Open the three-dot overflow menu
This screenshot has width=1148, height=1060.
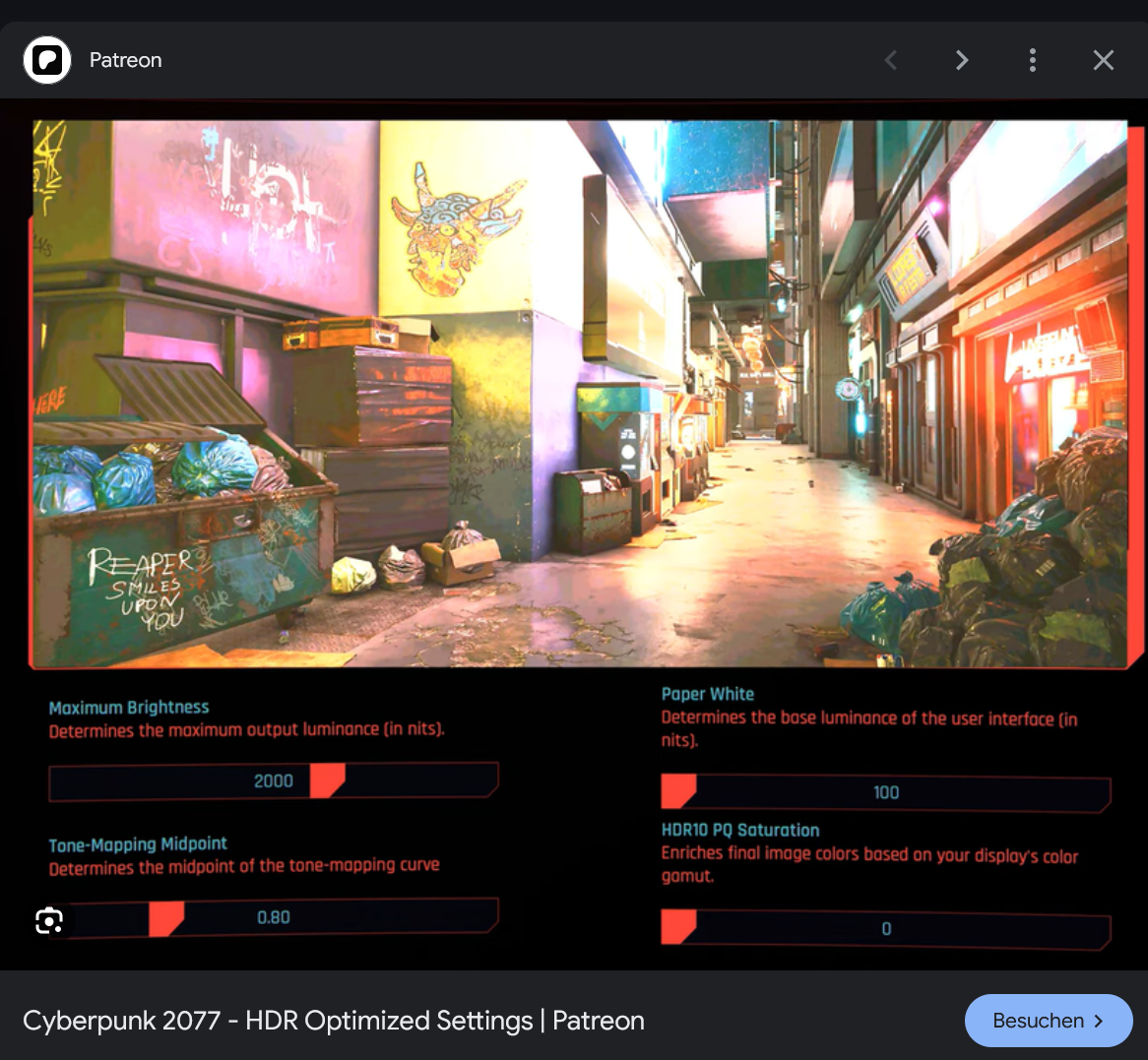[1033, 60]
